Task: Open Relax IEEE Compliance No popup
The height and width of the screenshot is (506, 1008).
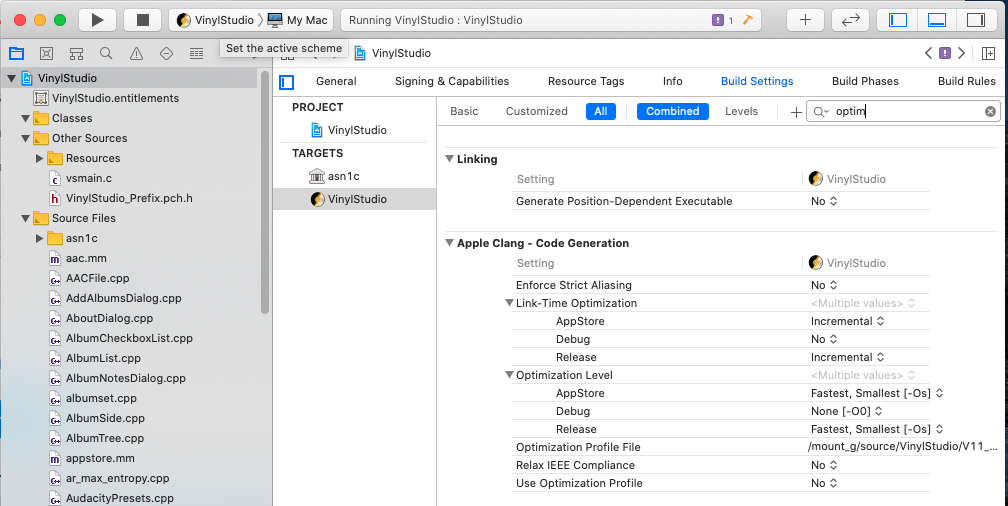Action: [824, 465]
